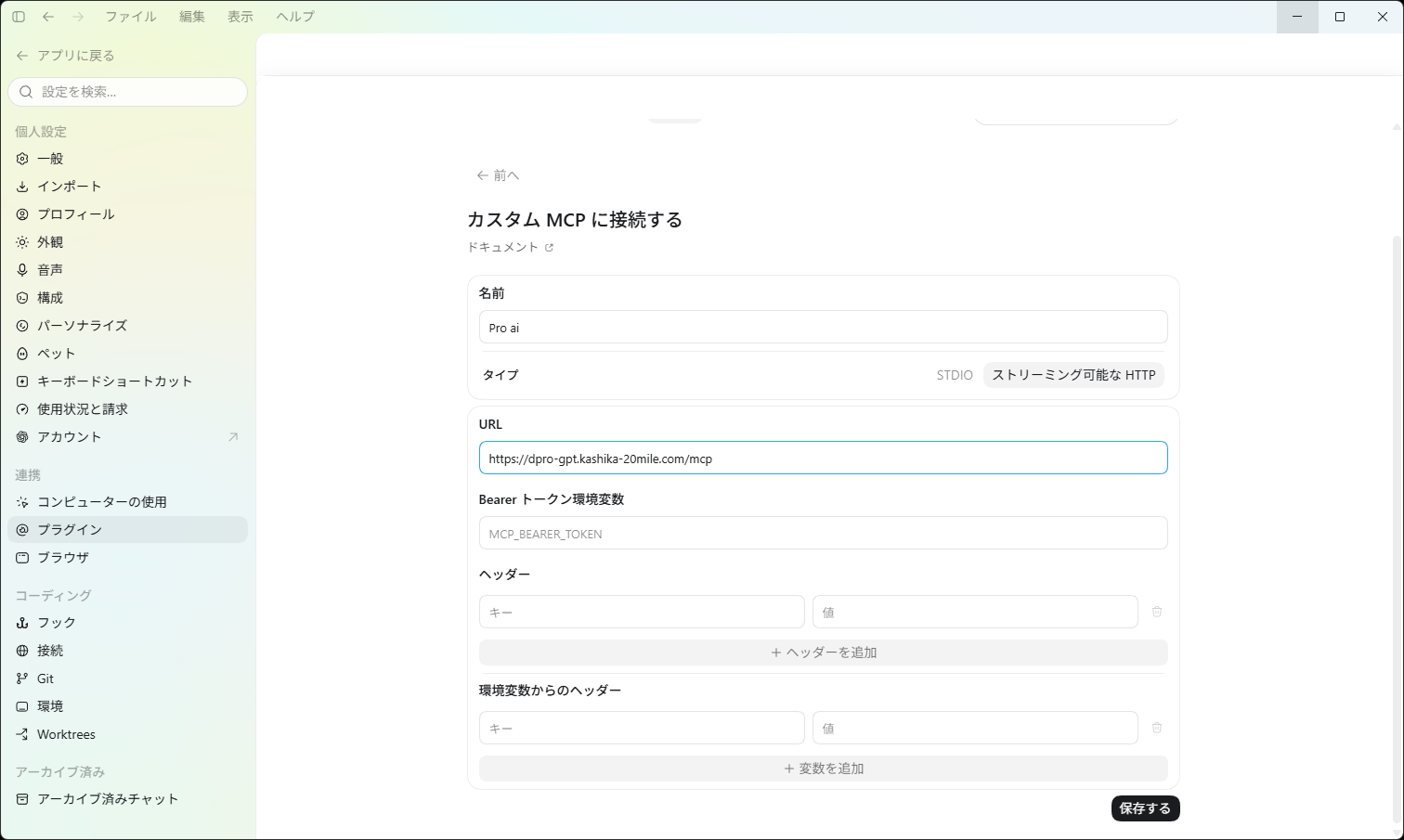Go back via アプリに戻る
The image size is (1404, 840).
click(66, 56)
